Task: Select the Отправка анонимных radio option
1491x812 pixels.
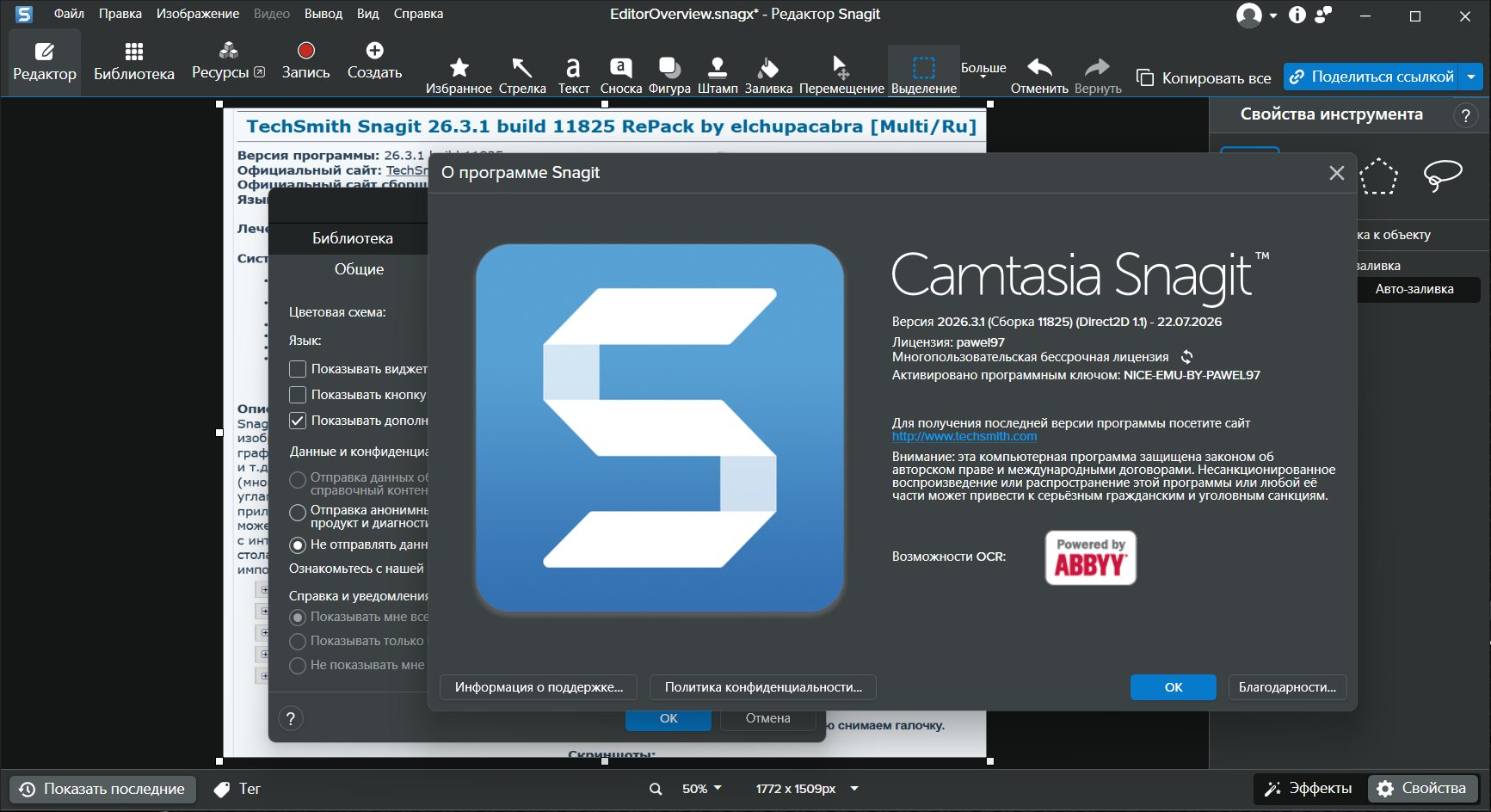Action: tap(298, 513)
